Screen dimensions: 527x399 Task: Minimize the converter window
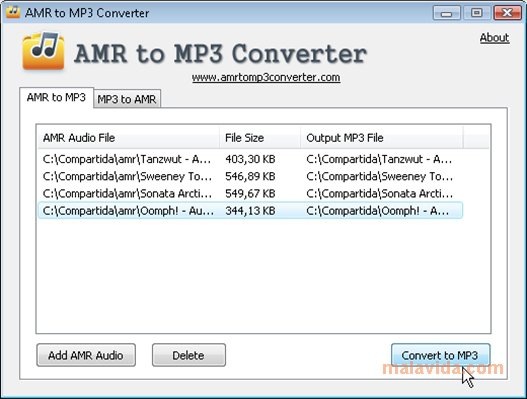(x=446, y=13)
